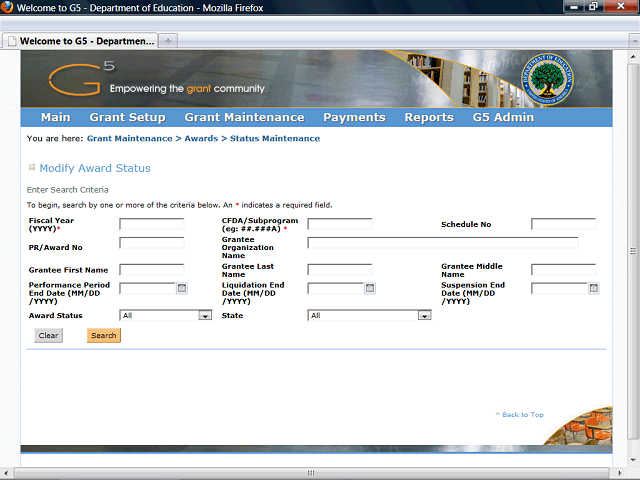Select the Welcome to G5 browser tab

(x=80, y=41)
